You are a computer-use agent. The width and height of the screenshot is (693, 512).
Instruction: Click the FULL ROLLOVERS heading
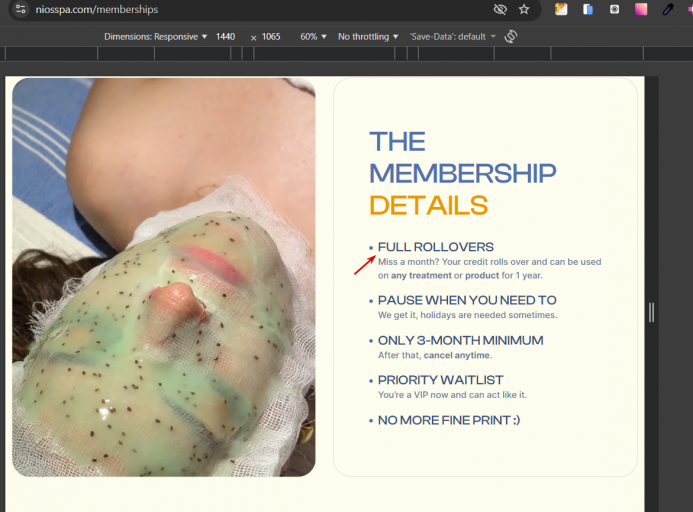[x=436, y=247]
